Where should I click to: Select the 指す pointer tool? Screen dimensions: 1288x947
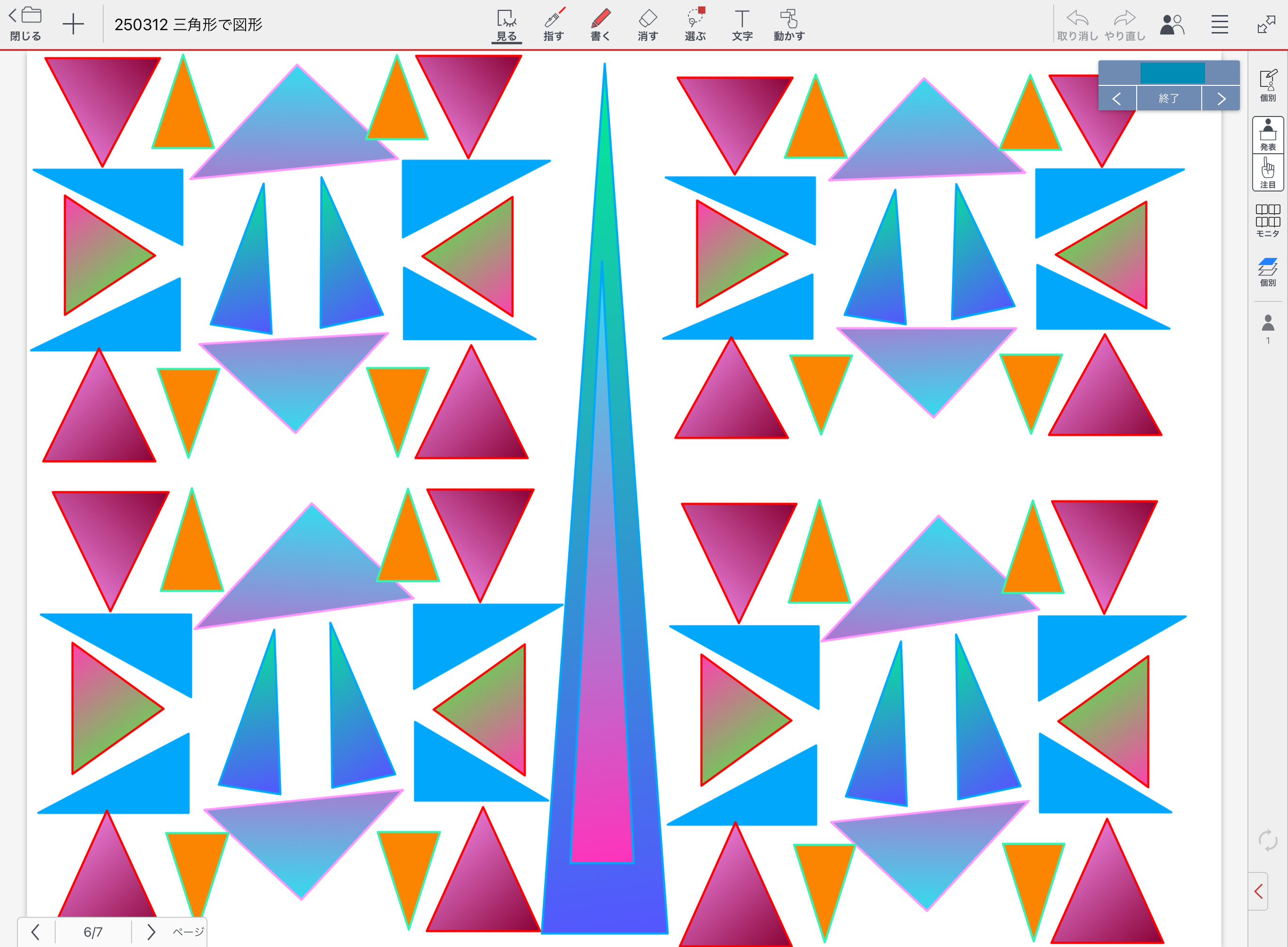coord(553,25)
